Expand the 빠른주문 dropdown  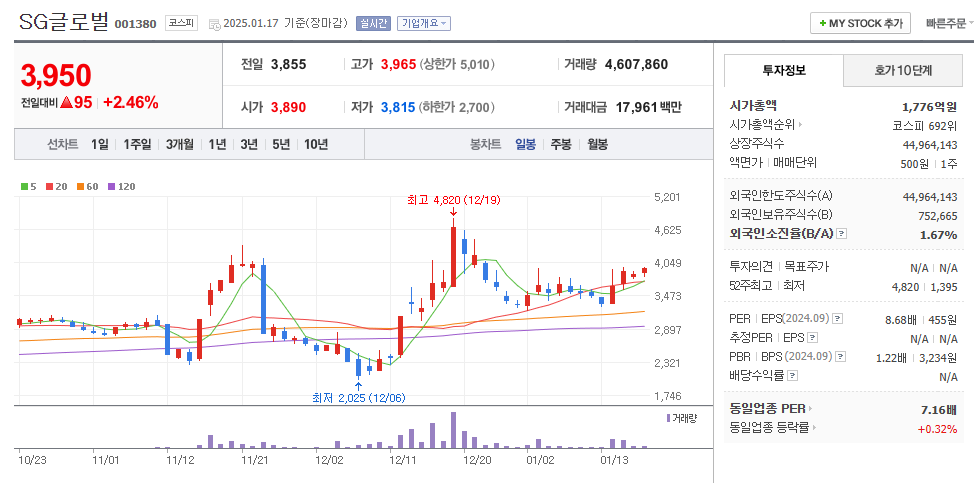tap(949, 24)
